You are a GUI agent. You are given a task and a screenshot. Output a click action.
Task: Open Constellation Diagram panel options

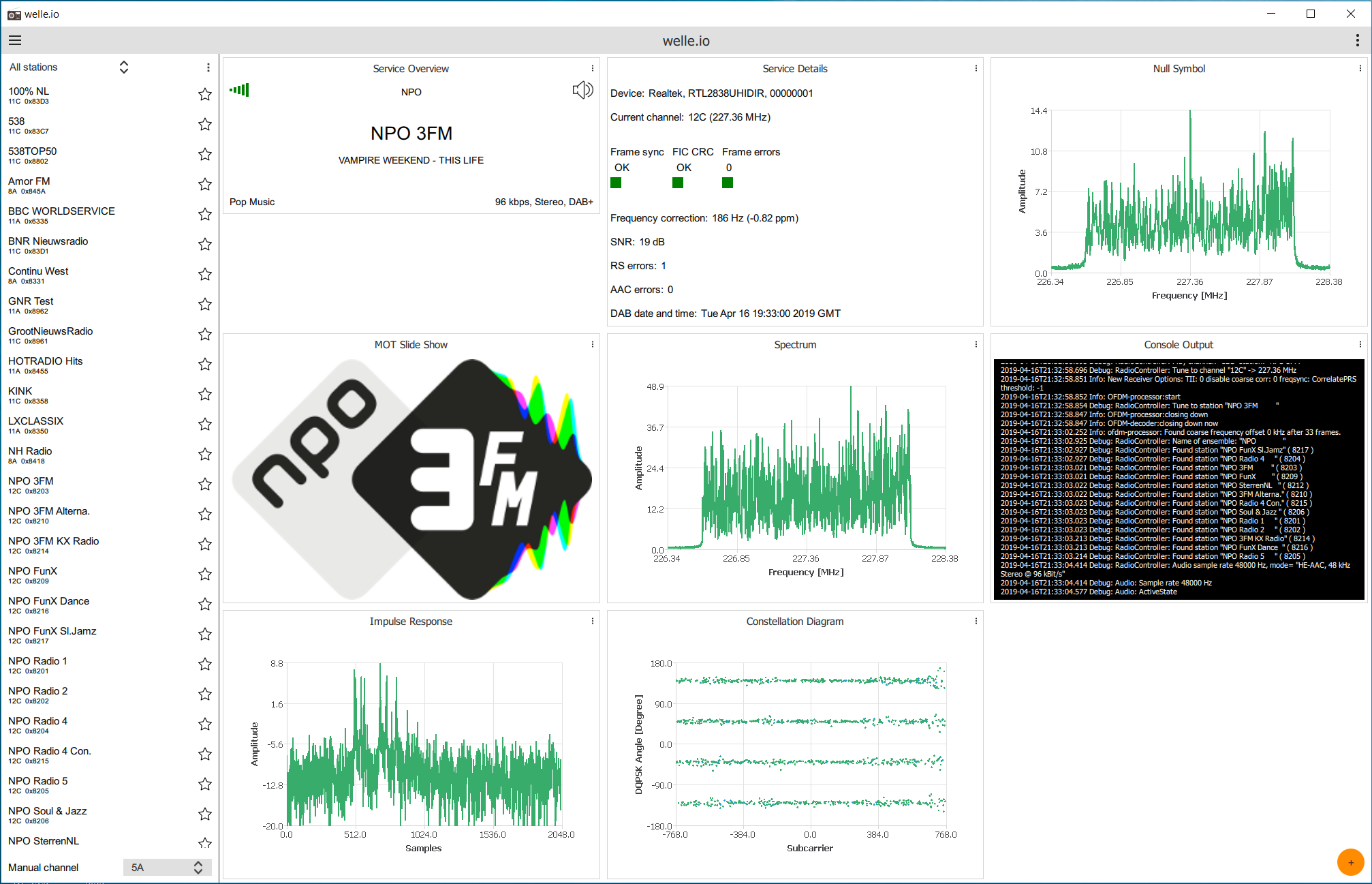(976, 622)
